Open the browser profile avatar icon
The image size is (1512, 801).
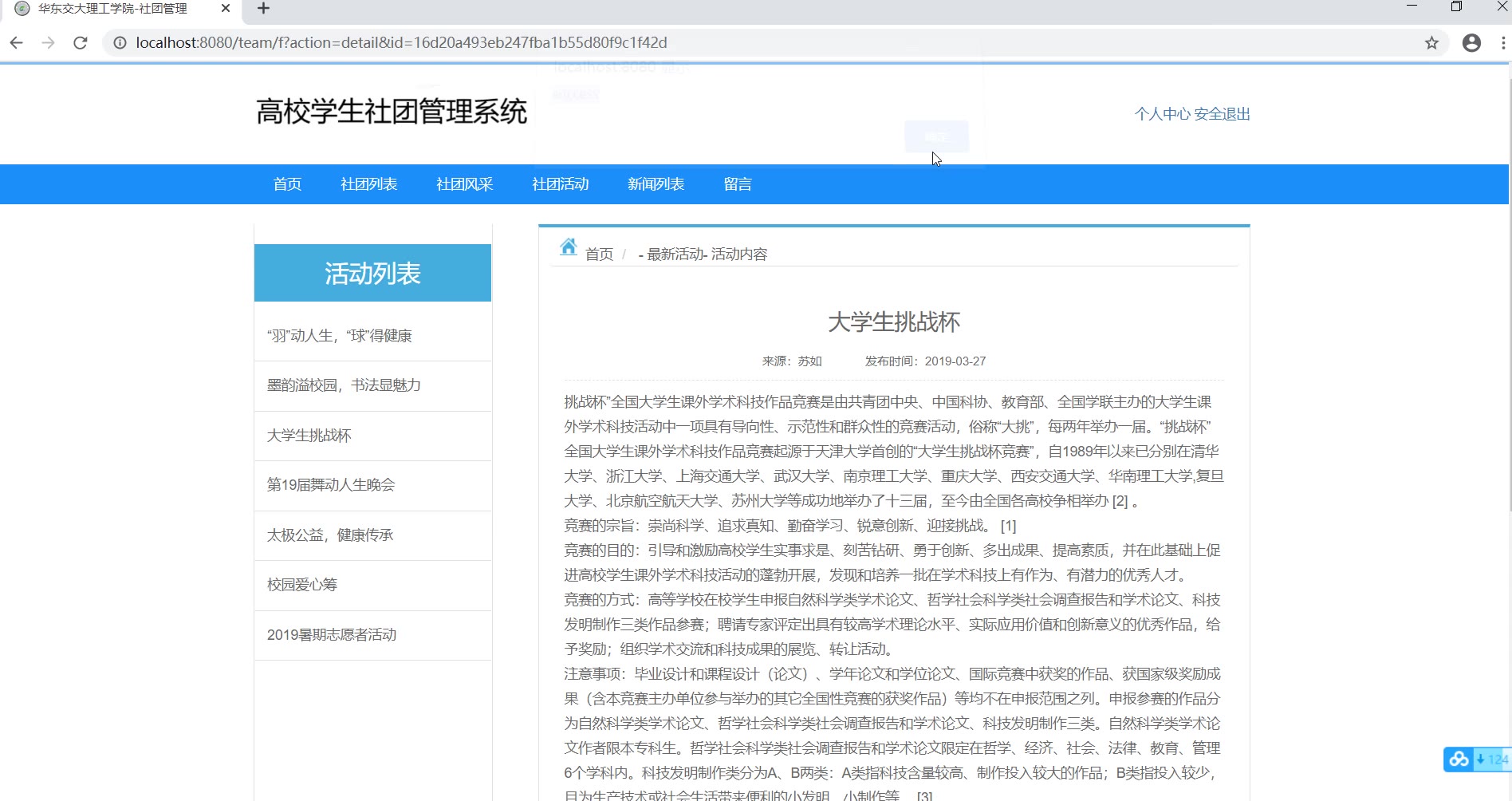pos(1471,43)
